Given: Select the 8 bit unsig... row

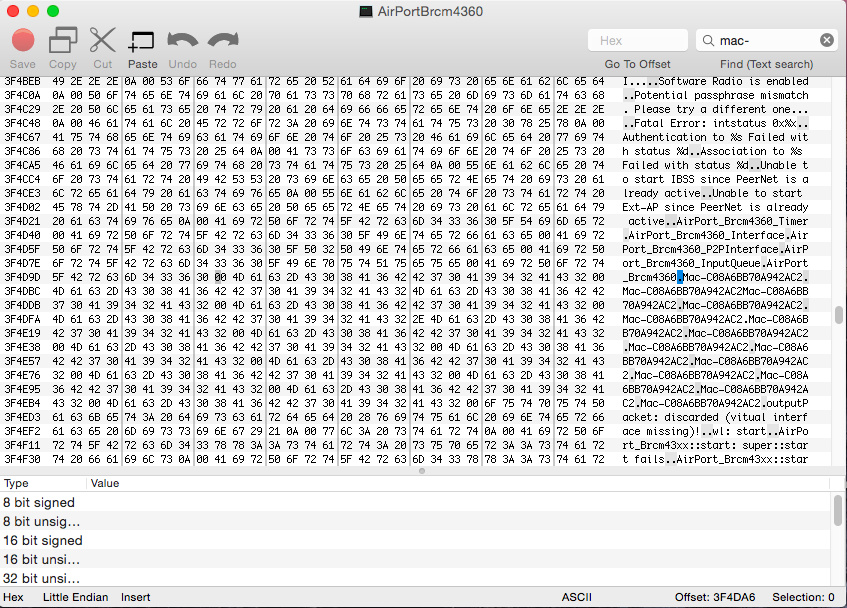Looking at the screenshot, I should (415, 522).
